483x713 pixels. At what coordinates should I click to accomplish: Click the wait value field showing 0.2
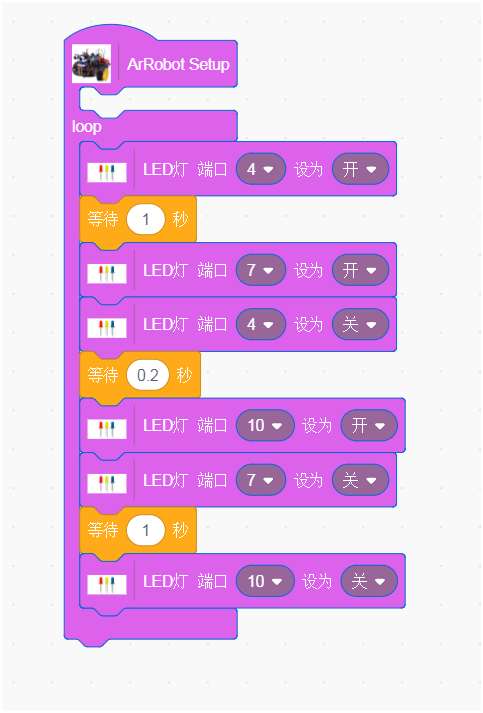[148, 375]
